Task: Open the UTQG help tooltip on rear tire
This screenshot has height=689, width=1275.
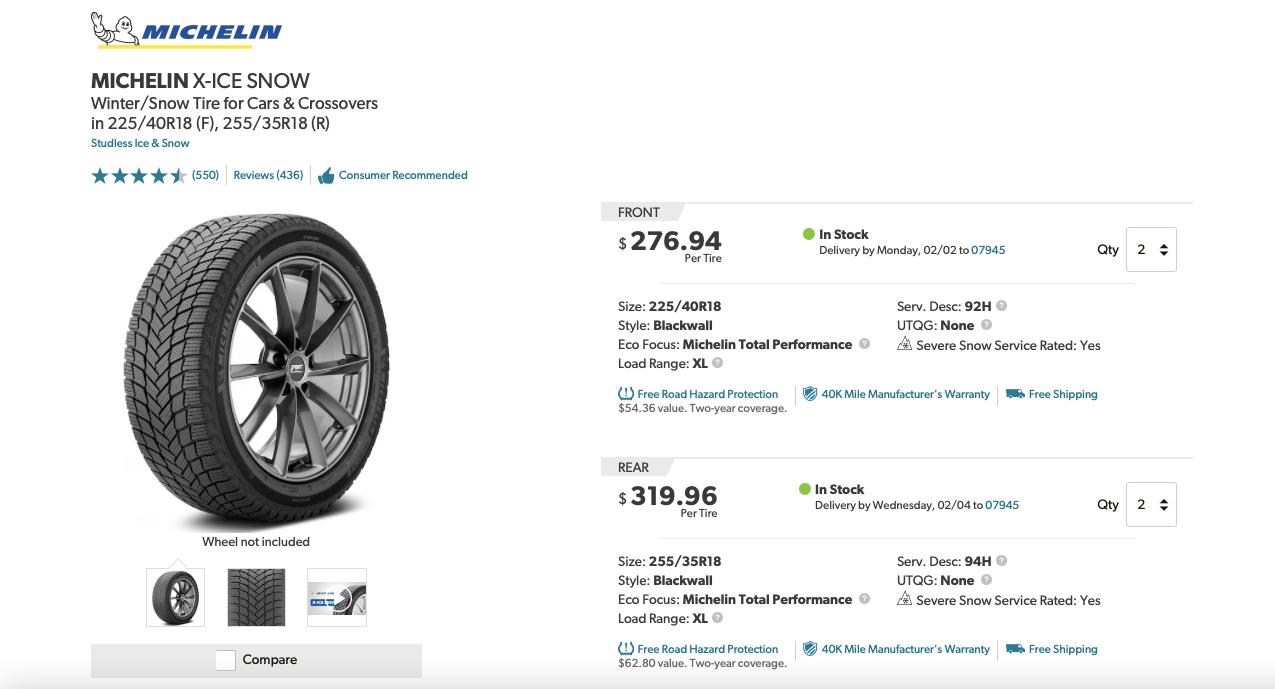Action: (986, 579)
